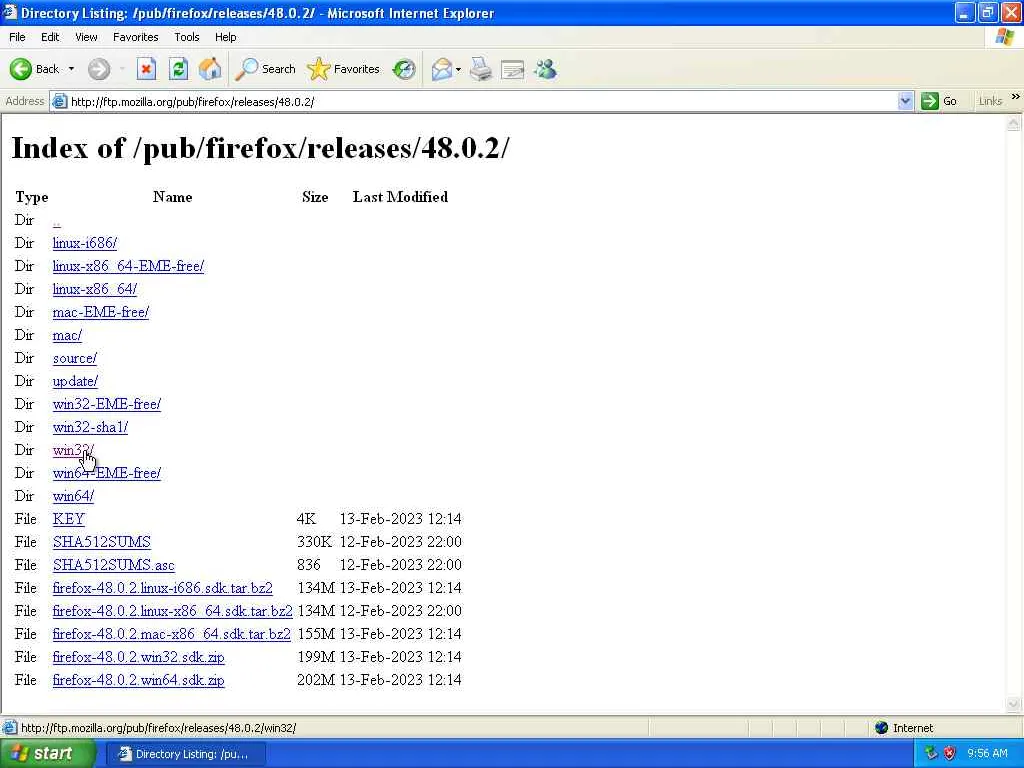Screen dimensions: 1024x768
Task: Click the taskbar clock 9:56 AM
Action: click(x=987, y=754)
